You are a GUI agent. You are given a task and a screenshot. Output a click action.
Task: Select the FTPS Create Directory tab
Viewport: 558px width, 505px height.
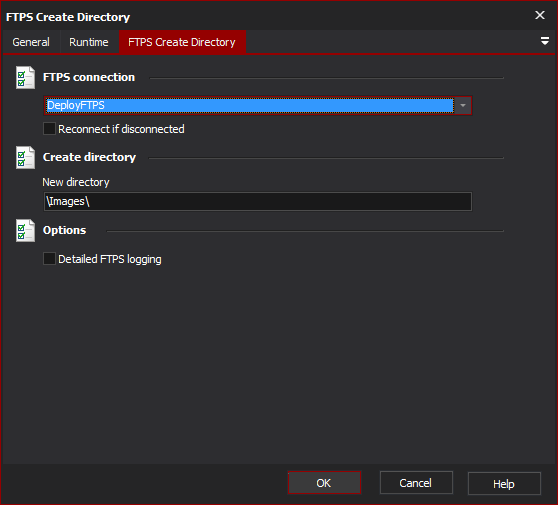pyautogui.click(x=182, y=42)
